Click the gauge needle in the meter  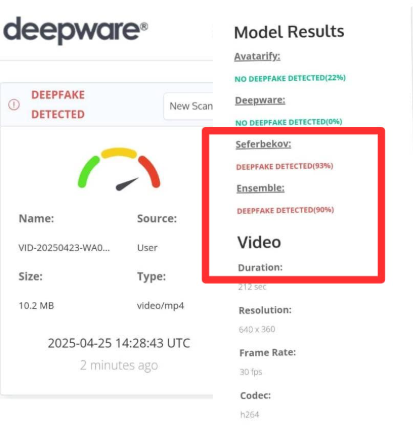tap(127, 184)
